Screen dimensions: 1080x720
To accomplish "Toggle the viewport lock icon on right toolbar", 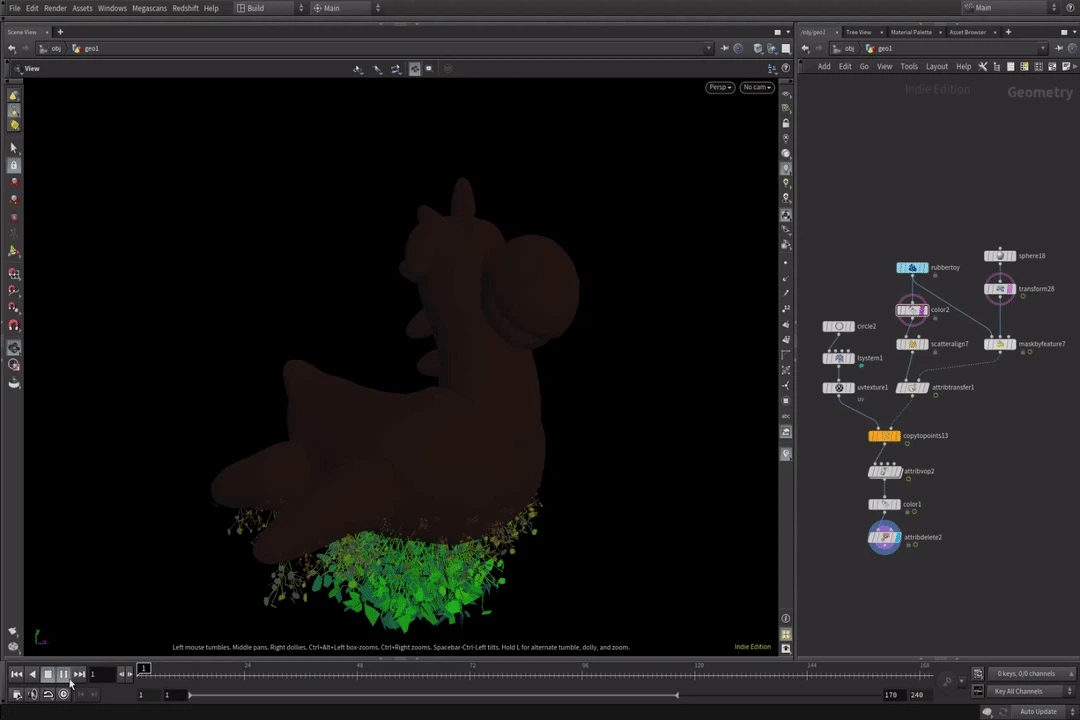I will coord(786,123).
